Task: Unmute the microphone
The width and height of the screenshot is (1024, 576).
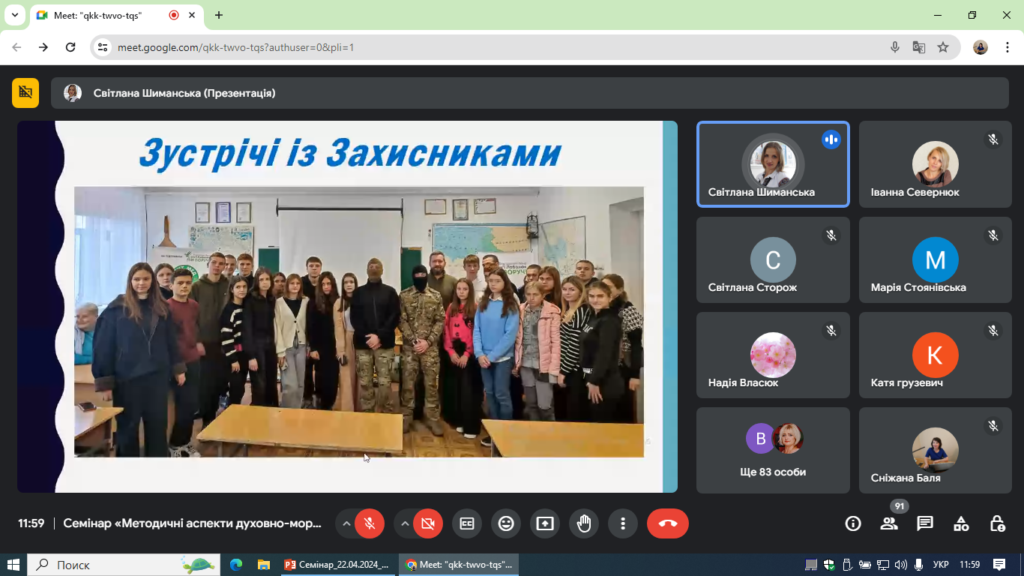Action: point(370,524)
